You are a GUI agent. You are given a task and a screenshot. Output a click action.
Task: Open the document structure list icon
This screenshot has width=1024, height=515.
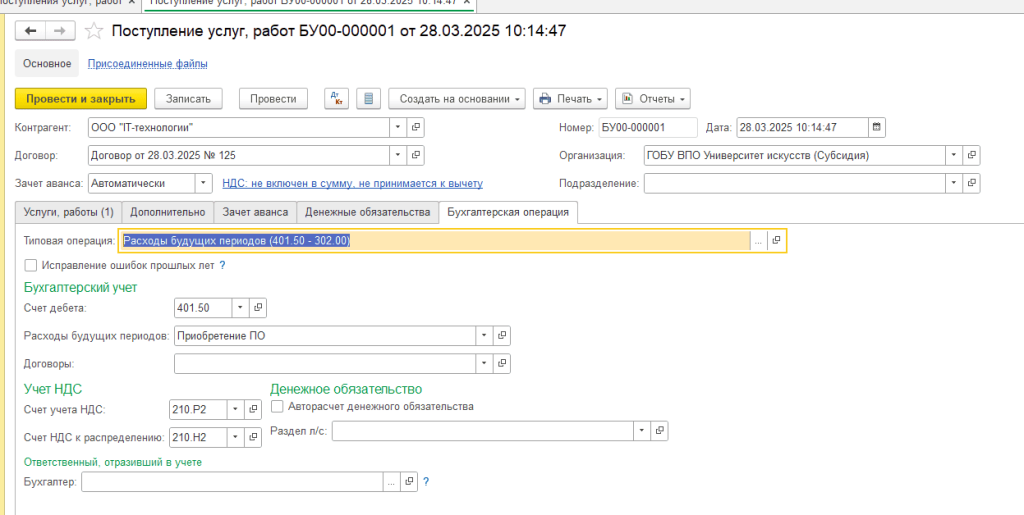tap(367, 98)
